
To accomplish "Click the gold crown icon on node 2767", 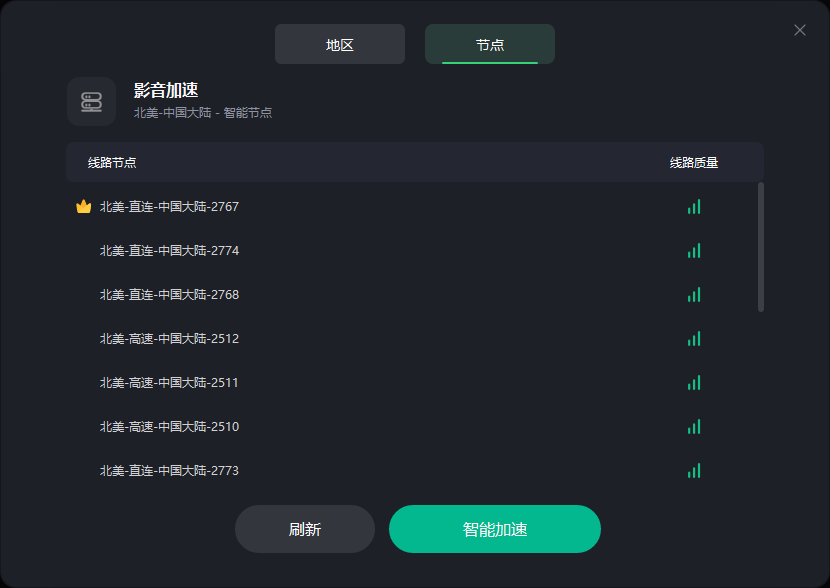I will (x=84, y=207).
